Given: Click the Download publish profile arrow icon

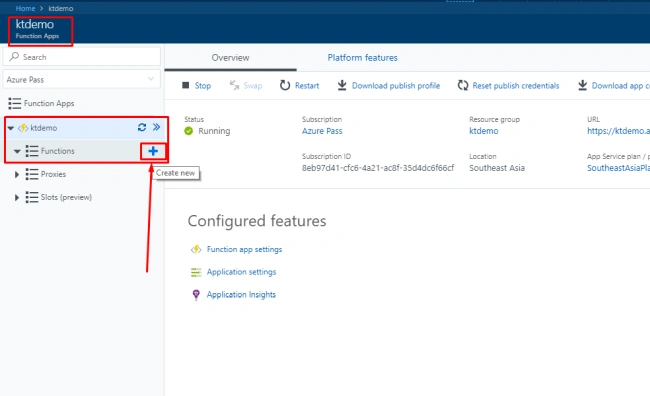Looking at the screenshot, I should click(x=342, y=85).
